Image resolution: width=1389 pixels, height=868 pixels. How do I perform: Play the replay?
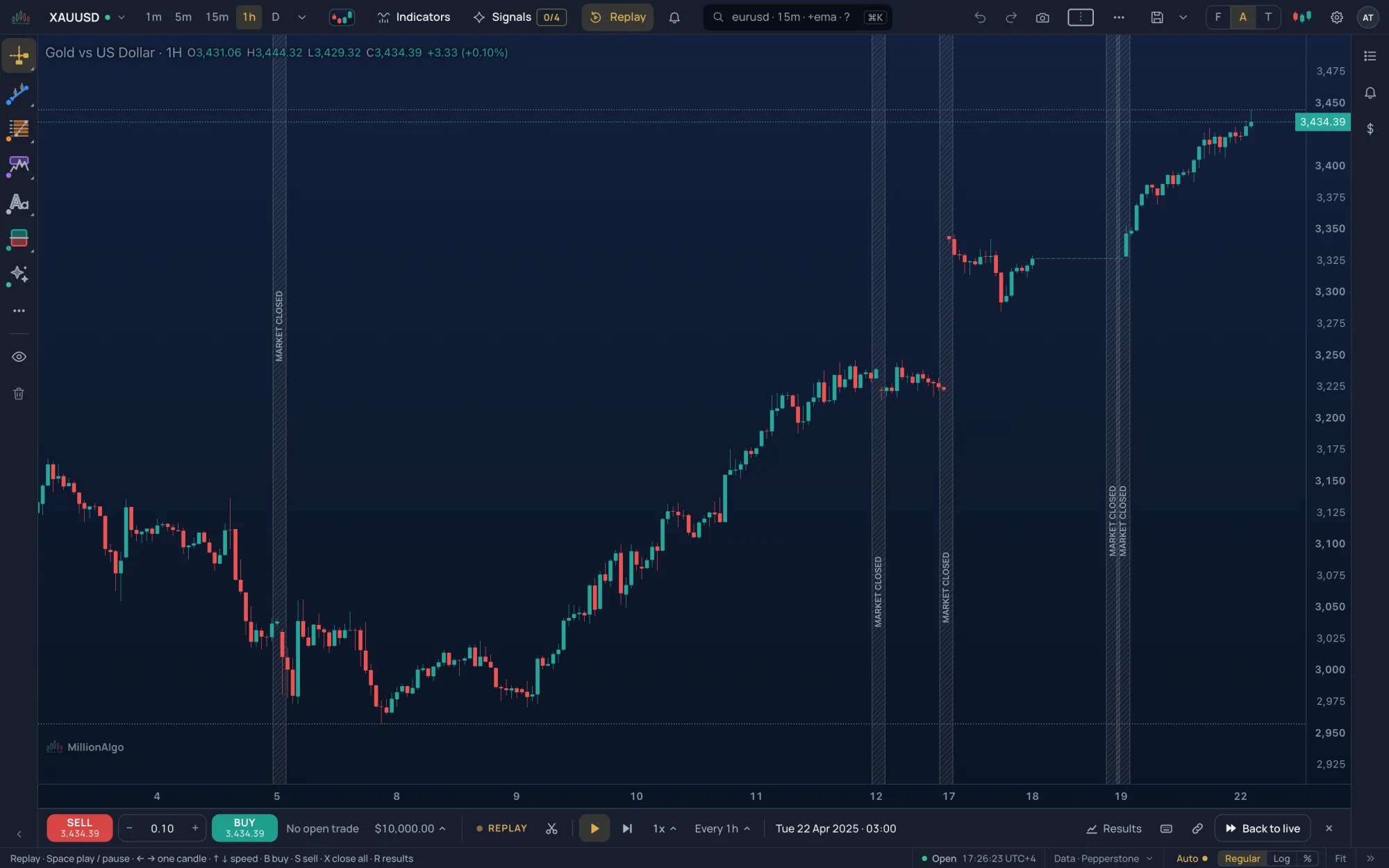[x=594, y=828]
